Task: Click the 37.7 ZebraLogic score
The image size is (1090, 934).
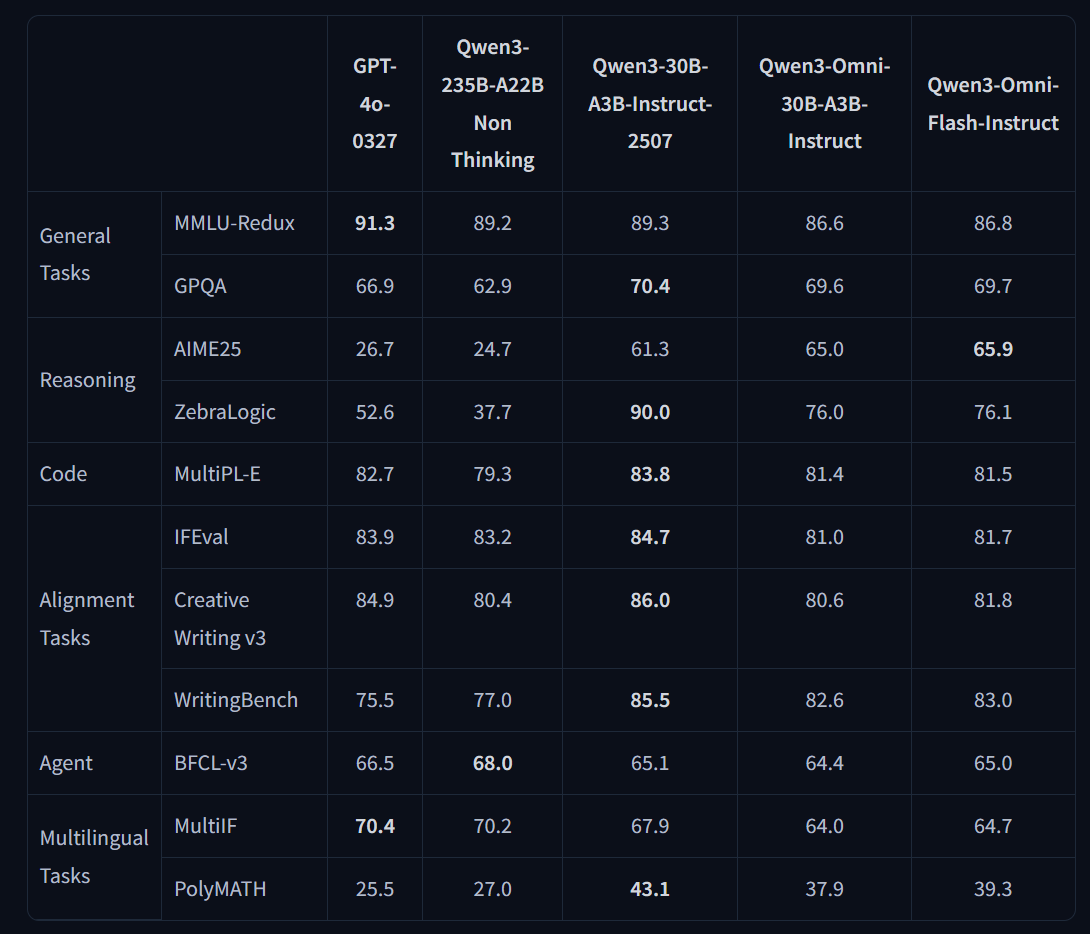Action: tap(492, 412)
